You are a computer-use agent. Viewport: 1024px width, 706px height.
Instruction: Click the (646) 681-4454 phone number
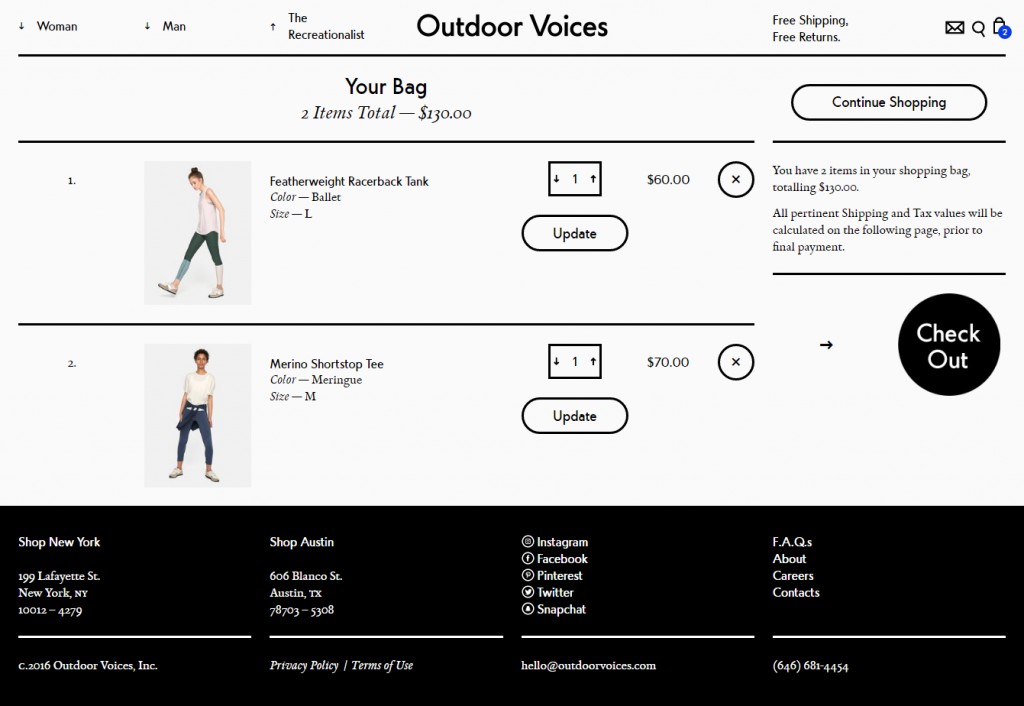(x=810, y=666)
